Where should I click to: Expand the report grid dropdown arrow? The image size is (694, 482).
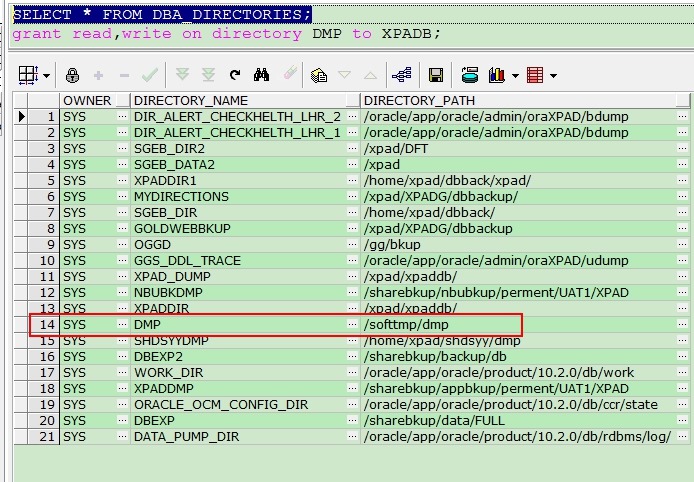click(553, 76)
